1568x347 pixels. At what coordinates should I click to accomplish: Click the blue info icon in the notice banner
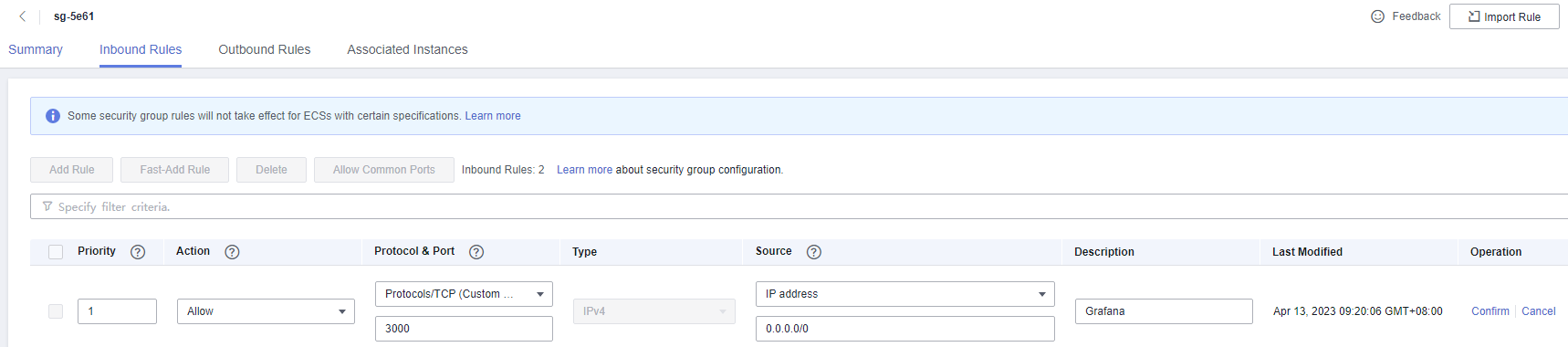click(53, 116)
